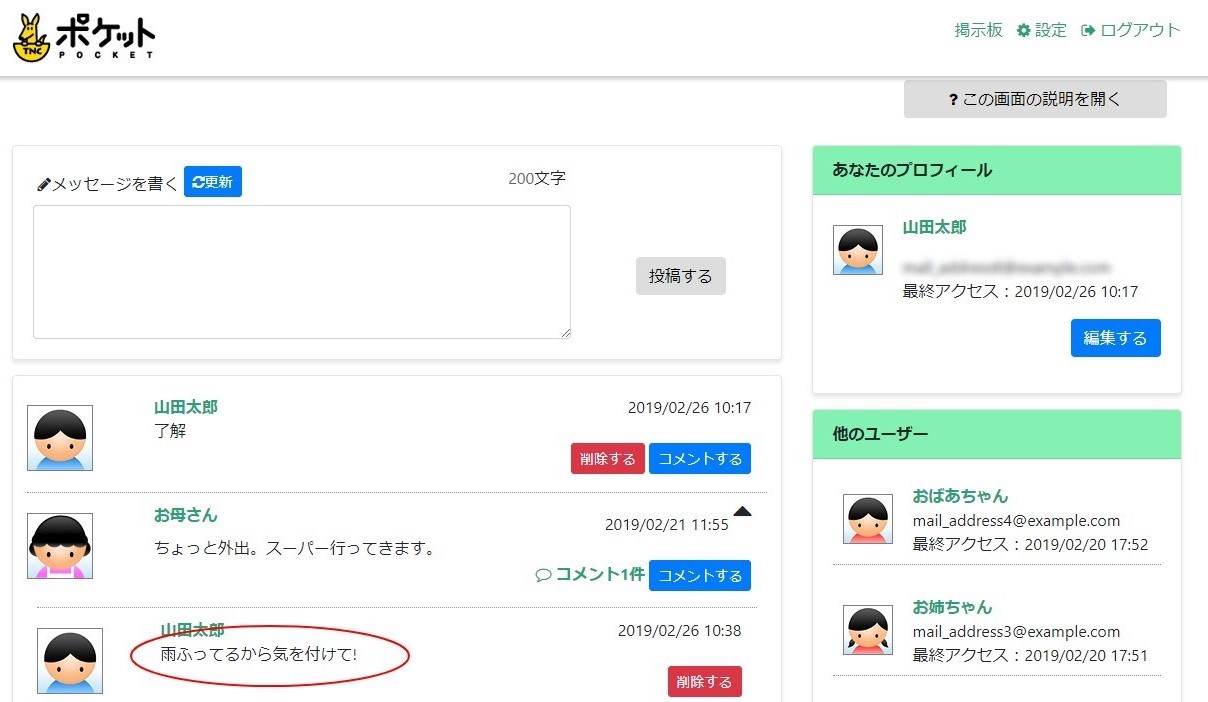Open the コメント1件 link

[x=597, y=575]
